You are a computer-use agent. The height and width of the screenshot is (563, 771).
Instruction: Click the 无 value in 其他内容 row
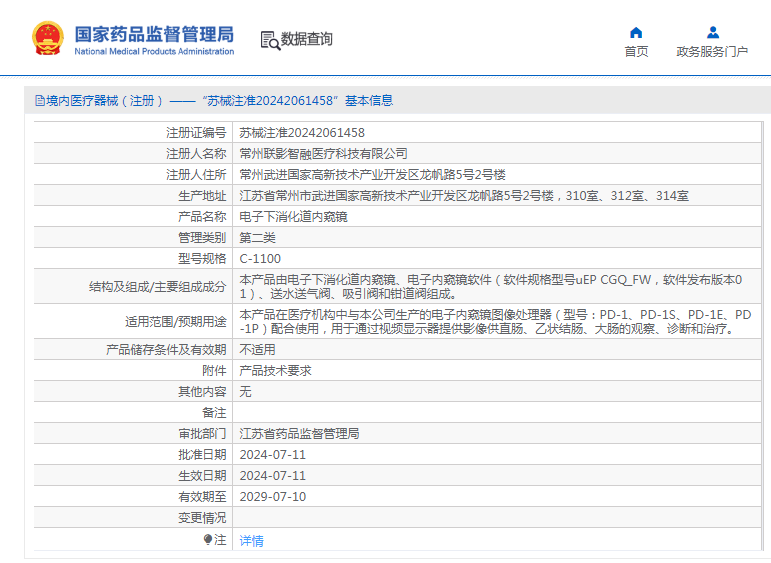pyautogui.click(x=245, y=392)
